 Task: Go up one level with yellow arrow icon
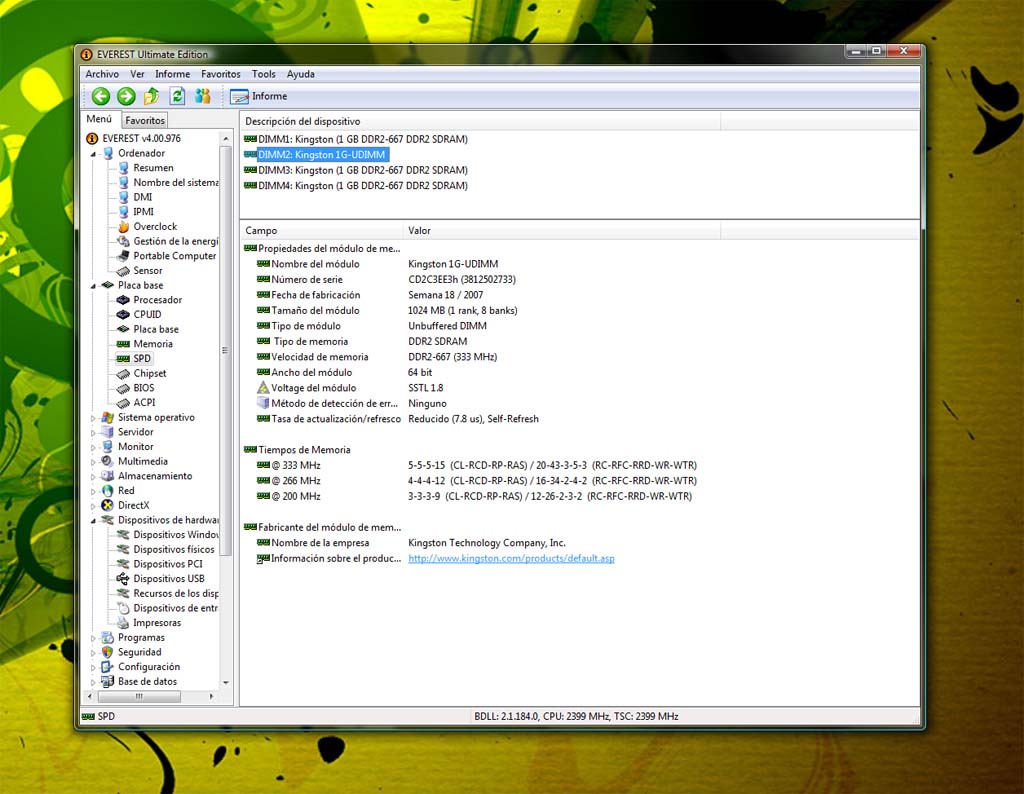coord(152,97)
